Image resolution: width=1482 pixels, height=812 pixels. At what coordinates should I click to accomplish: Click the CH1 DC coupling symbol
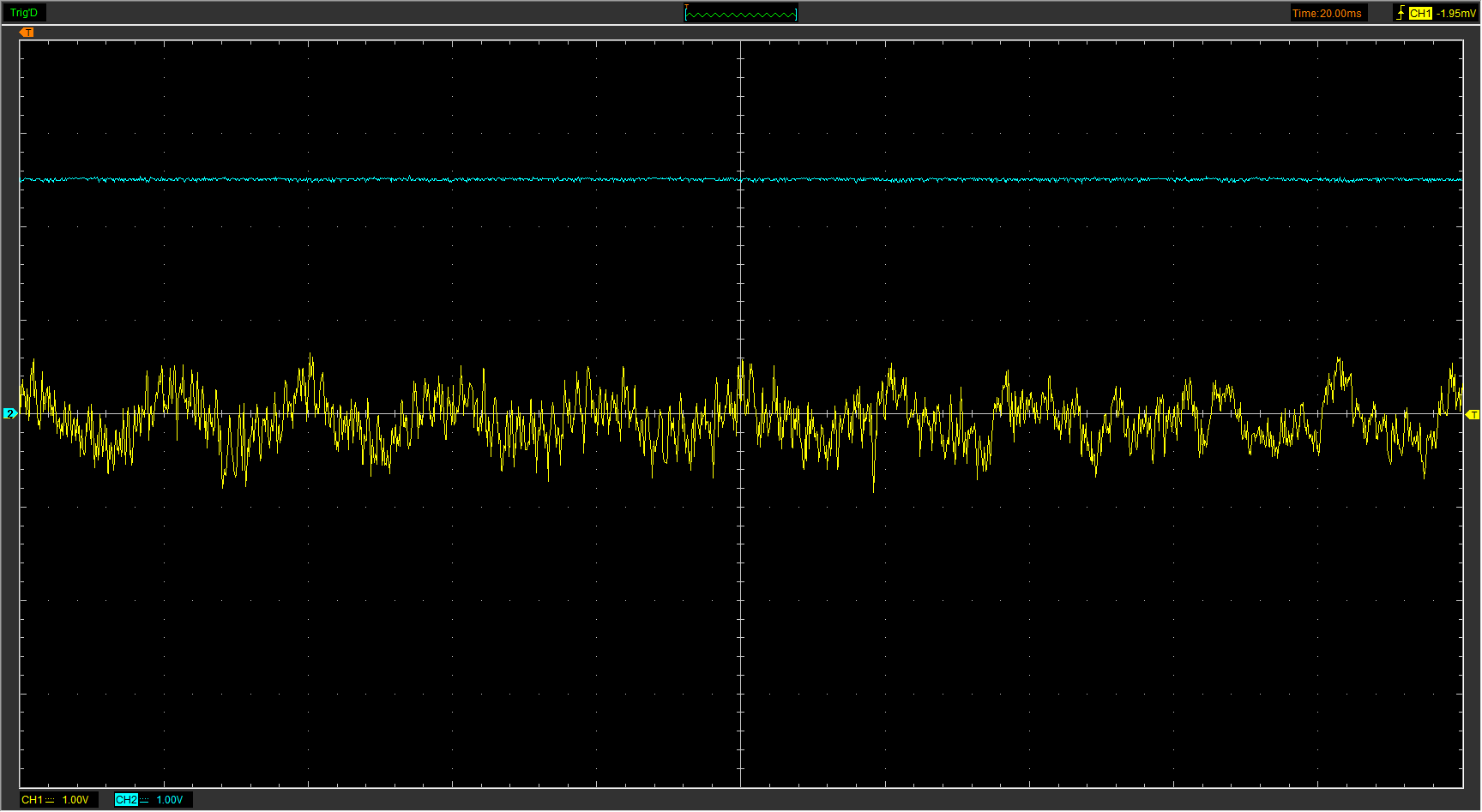tap(50, 800)
